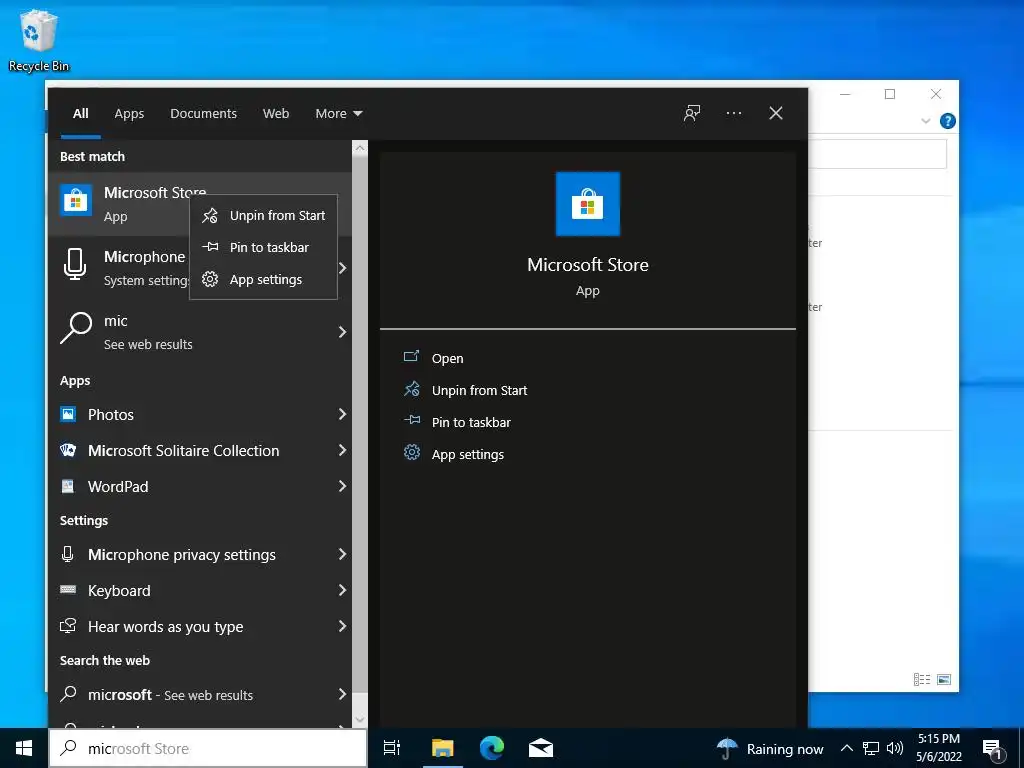Expand the Microphone result arrow
Image resolution: width=1024 pixels, height=768 pixels.
tap(342, 268)
